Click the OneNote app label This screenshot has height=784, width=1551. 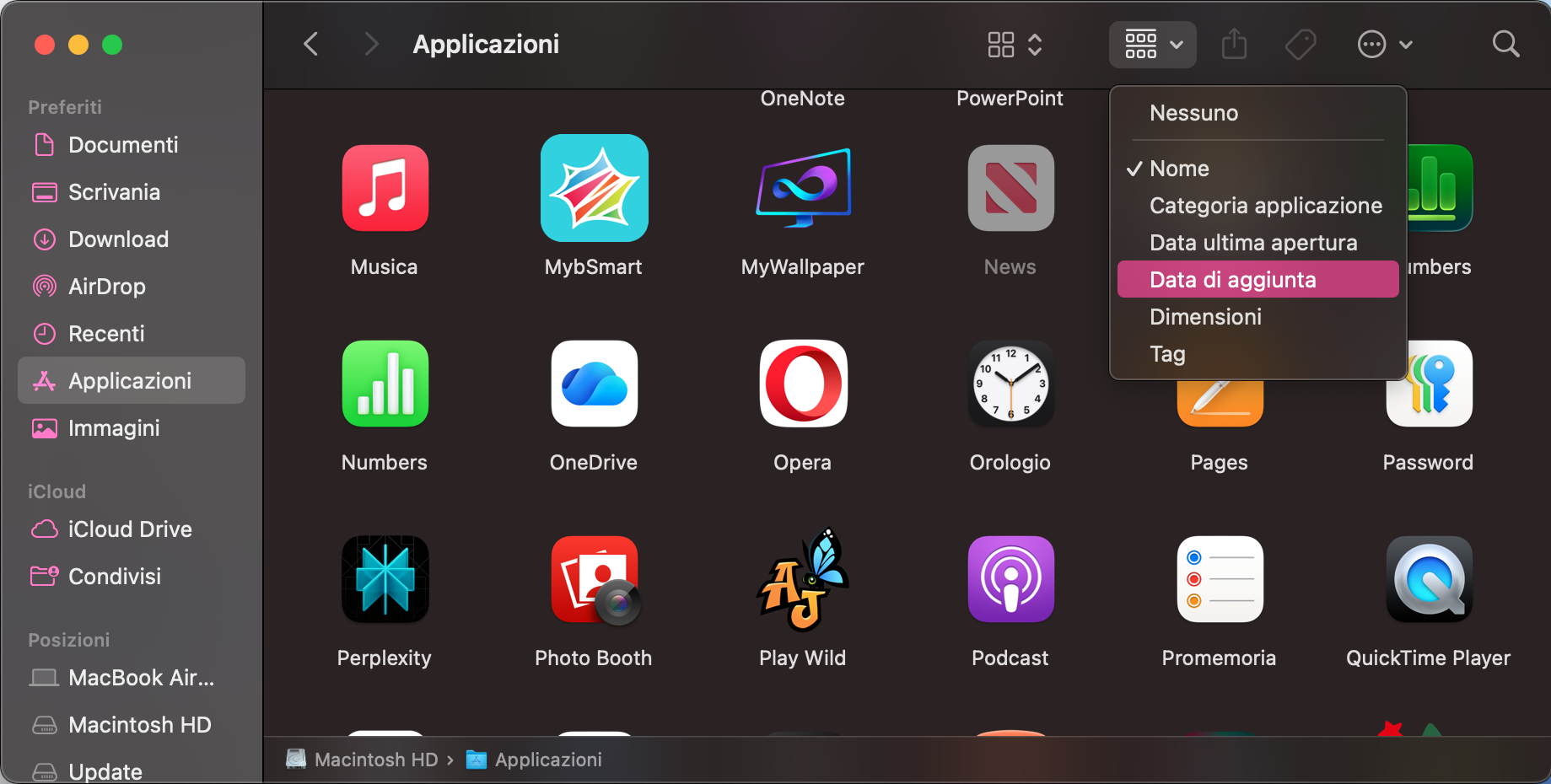click(x=803, y=99)
